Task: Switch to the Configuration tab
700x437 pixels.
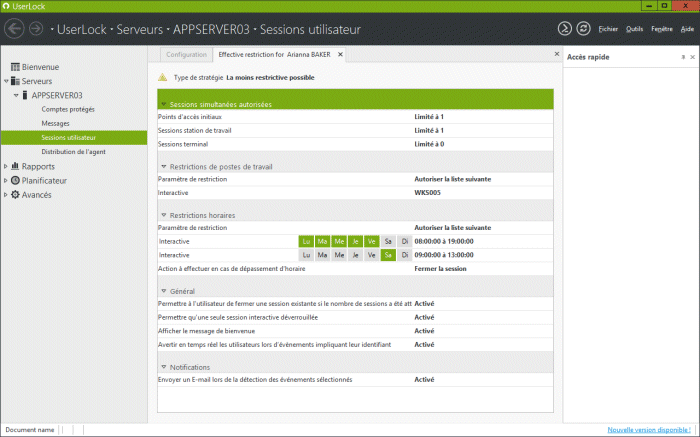Action: pos(186,54)
